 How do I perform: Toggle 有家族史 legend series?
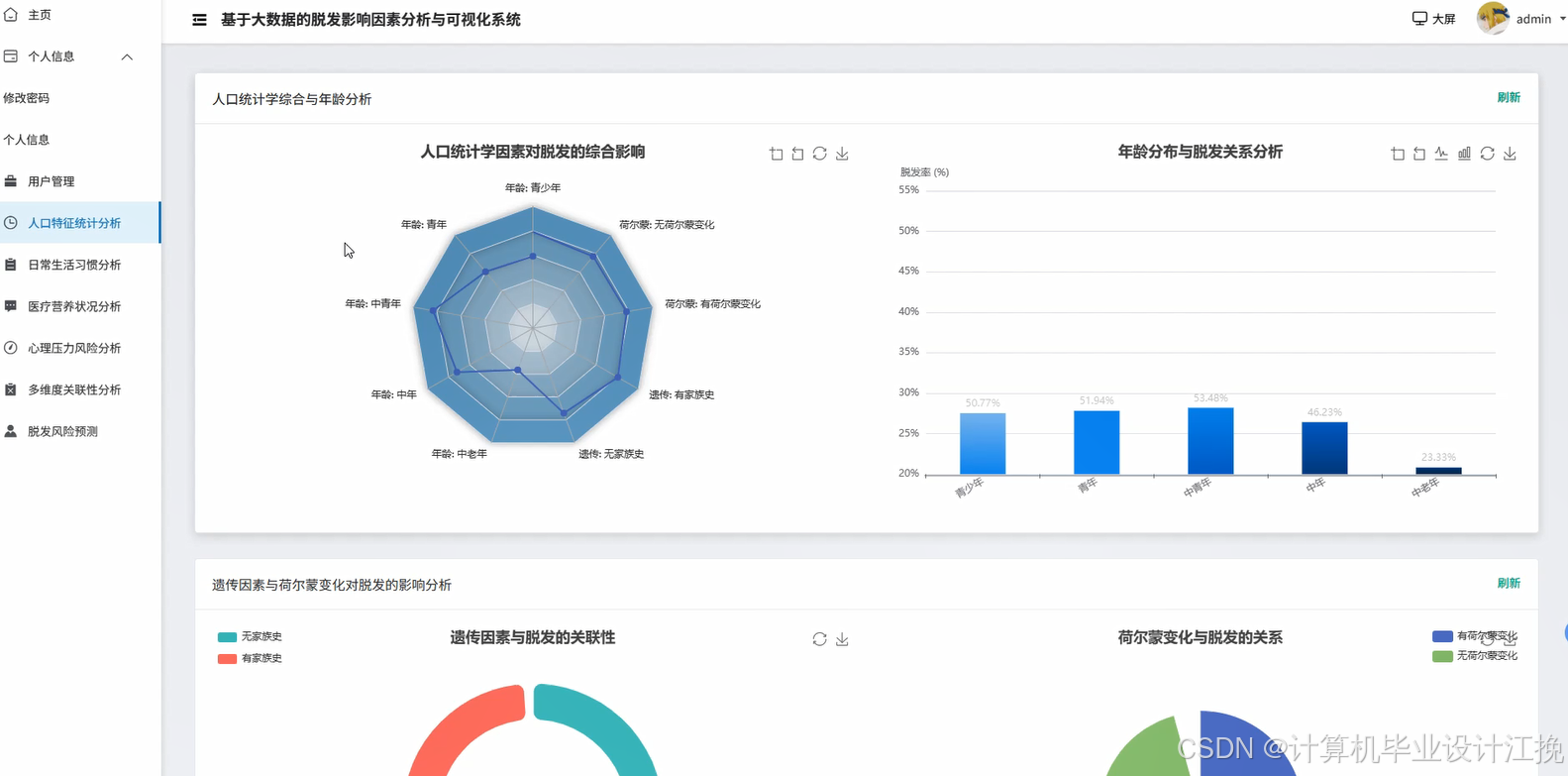tap(251, 658)
